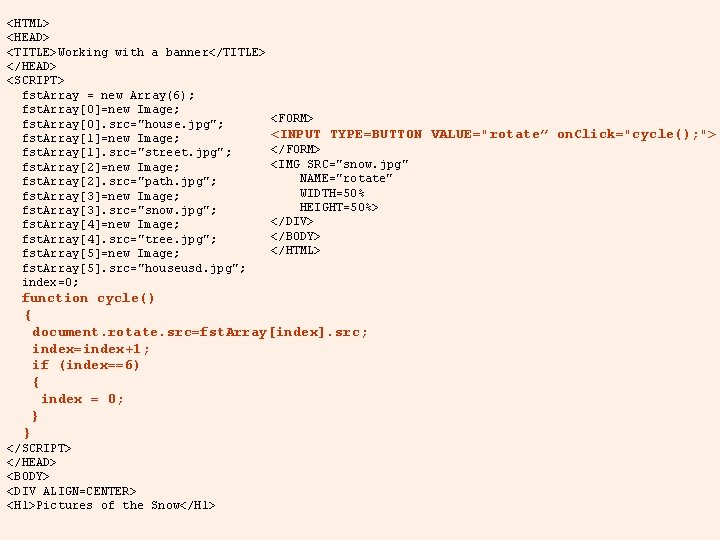Click the NAME="rotate" attribute line
This screenshot has height=540, width=720.
point(346,178)
